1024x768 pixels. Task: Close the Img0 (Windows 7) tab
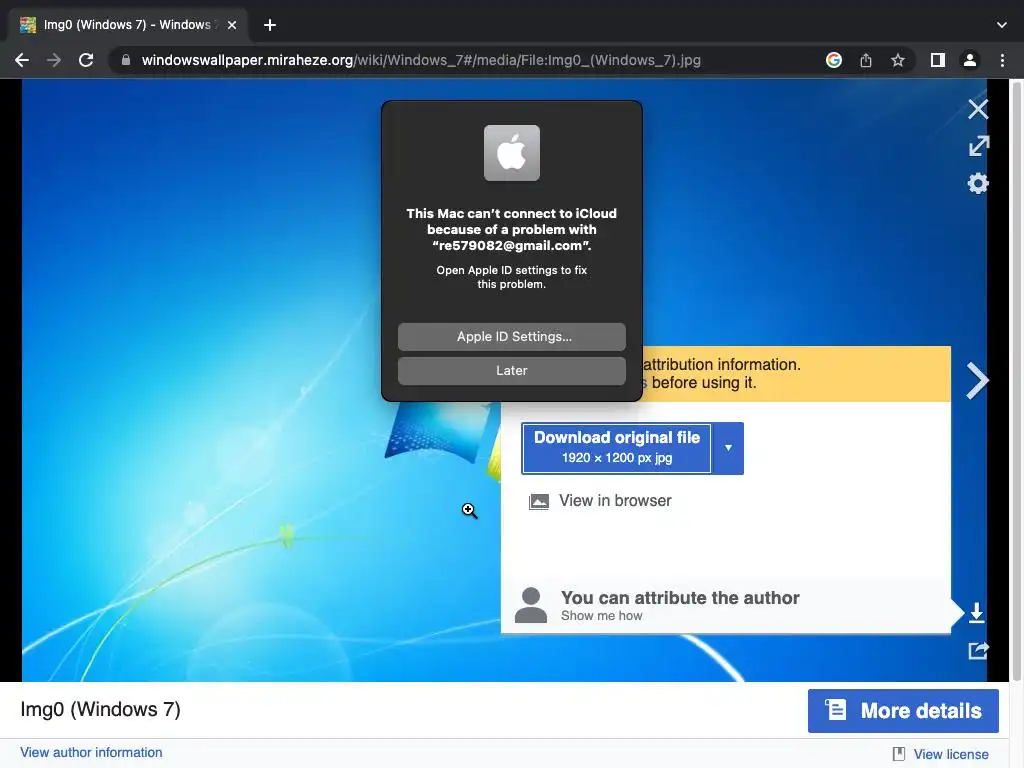pos(232,25)
